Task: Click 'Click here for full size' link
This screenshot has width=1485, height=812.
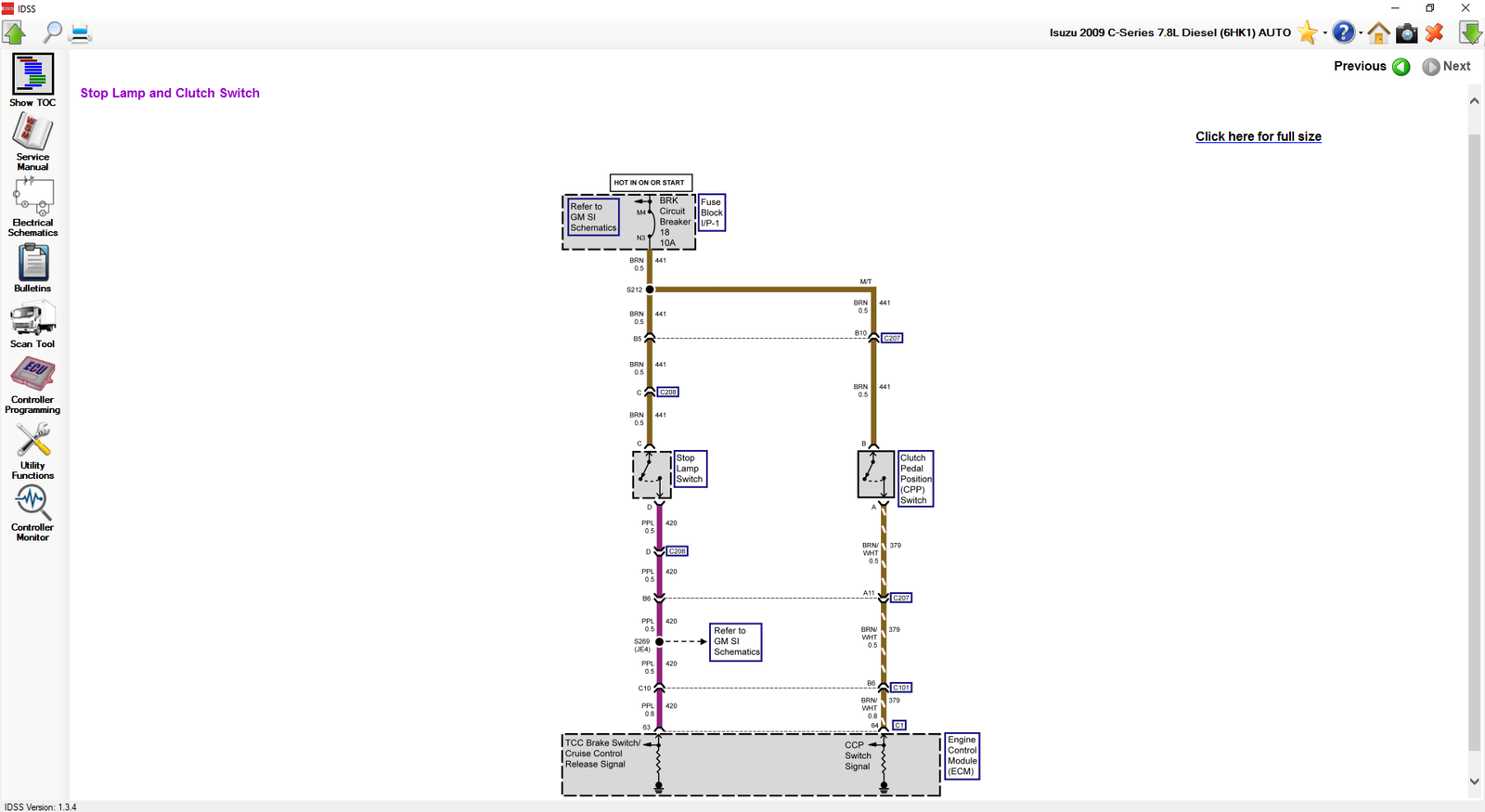Action: pos(1258,136)
